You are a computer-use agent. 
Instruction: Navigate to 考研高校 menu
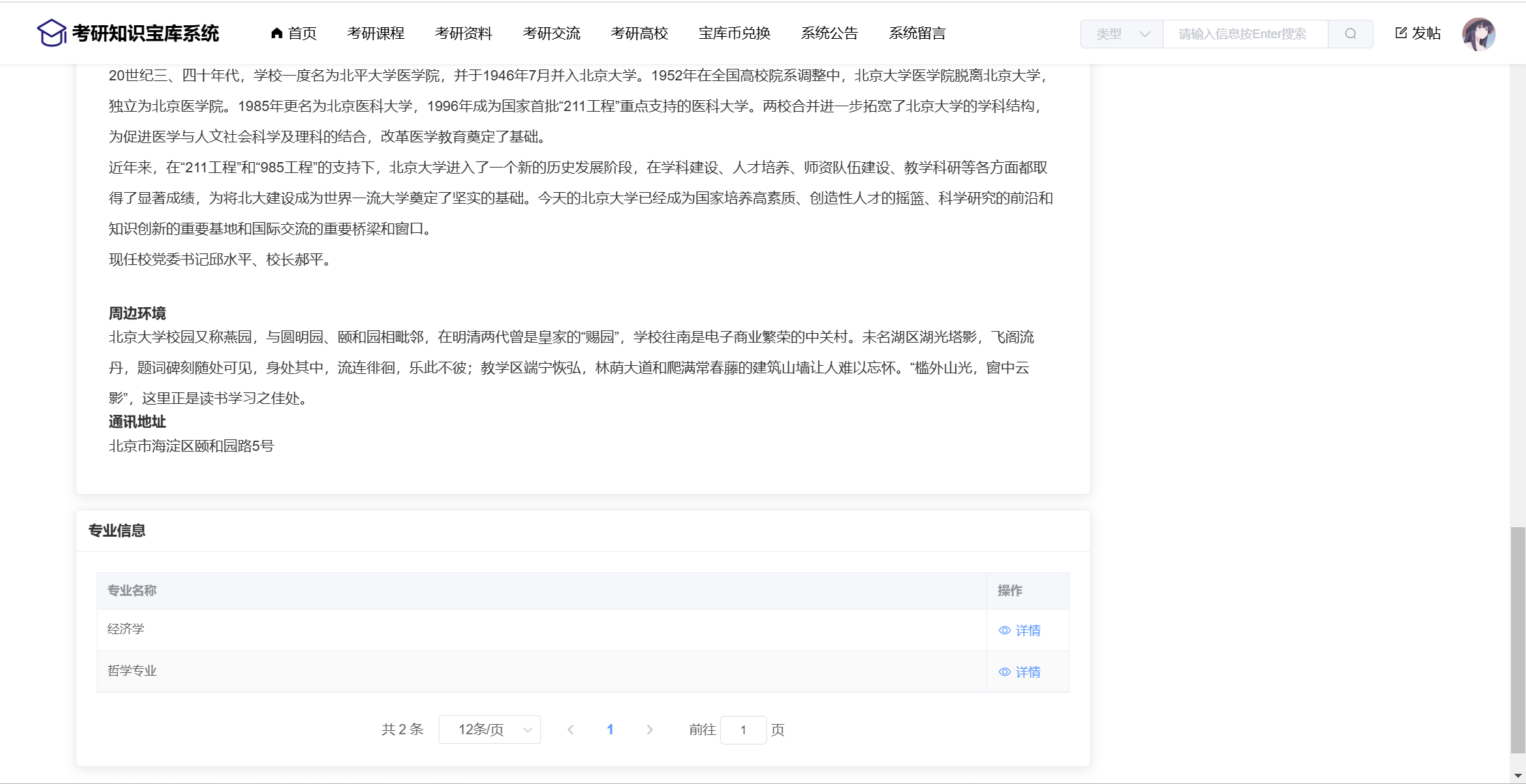tap(639, 33)
